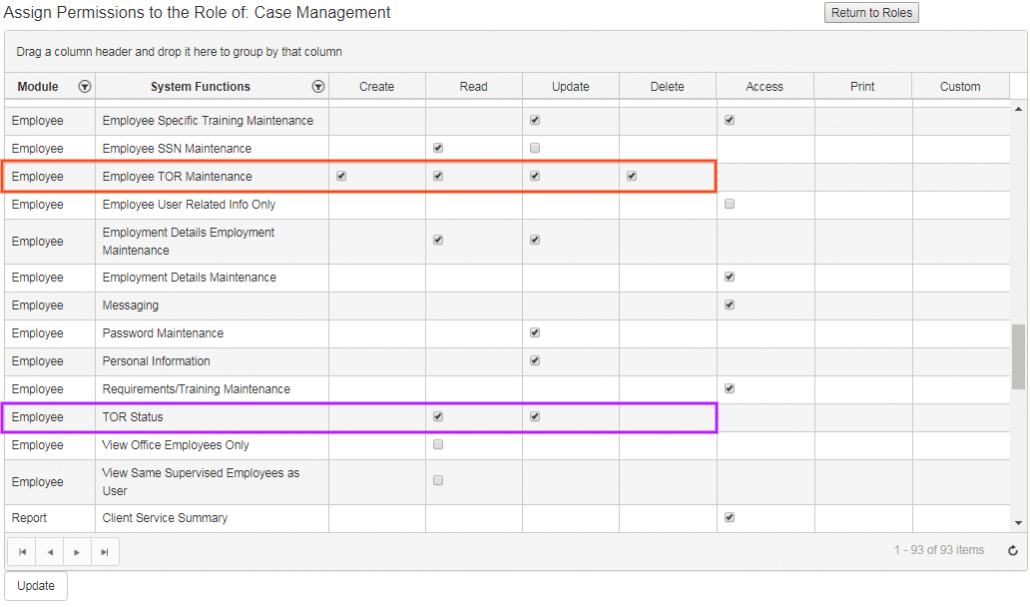Sort by the Delete column header
The width and height of the screenshot is (1030, 607).
[667, 87]
